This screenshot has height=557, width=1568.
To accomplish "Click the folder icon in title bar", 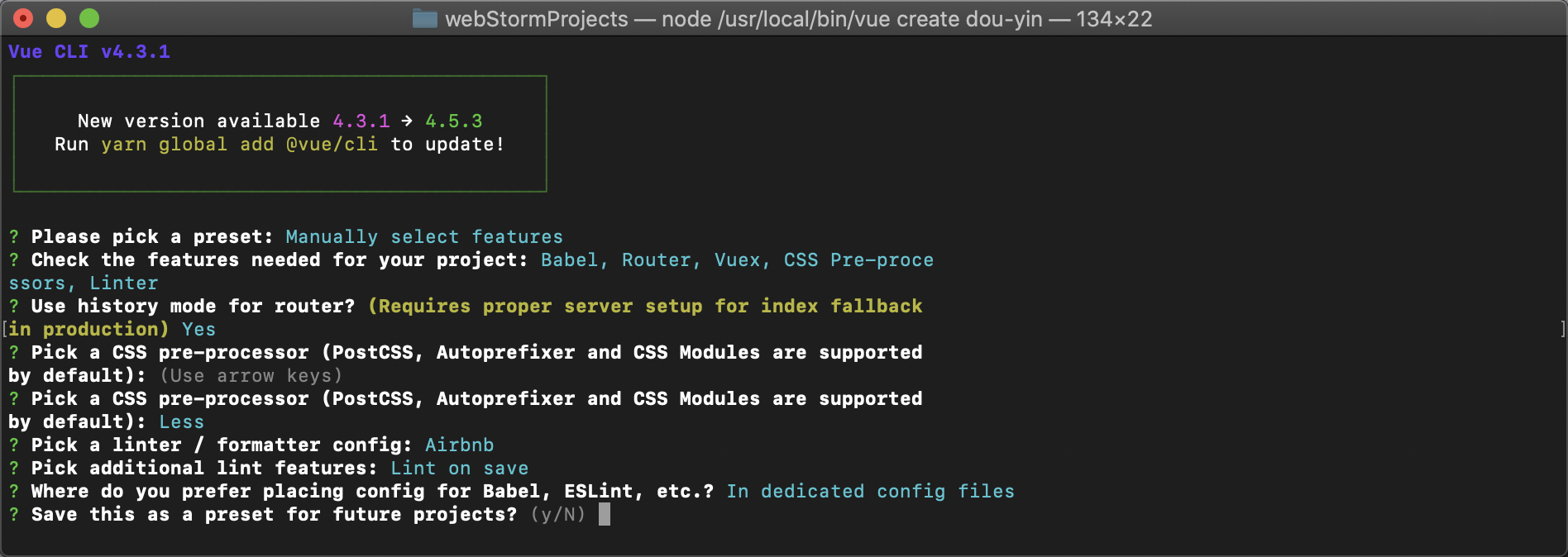I will (425, 18).
